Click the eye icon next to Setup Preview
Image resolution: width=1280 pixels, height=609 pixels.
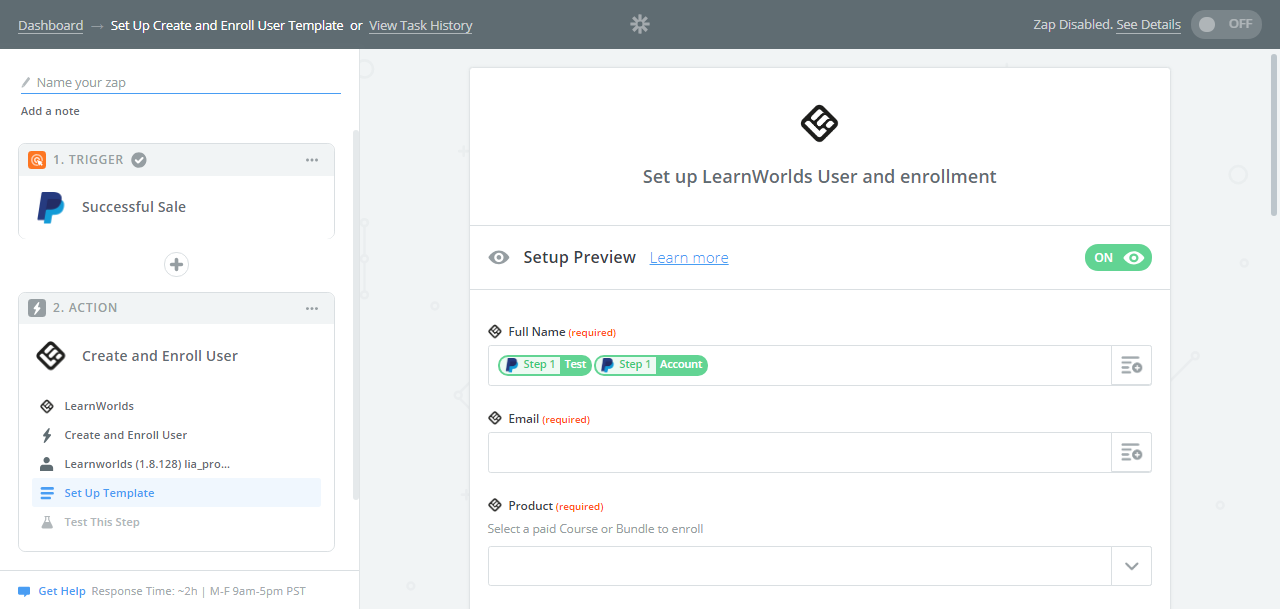(498, 258)
